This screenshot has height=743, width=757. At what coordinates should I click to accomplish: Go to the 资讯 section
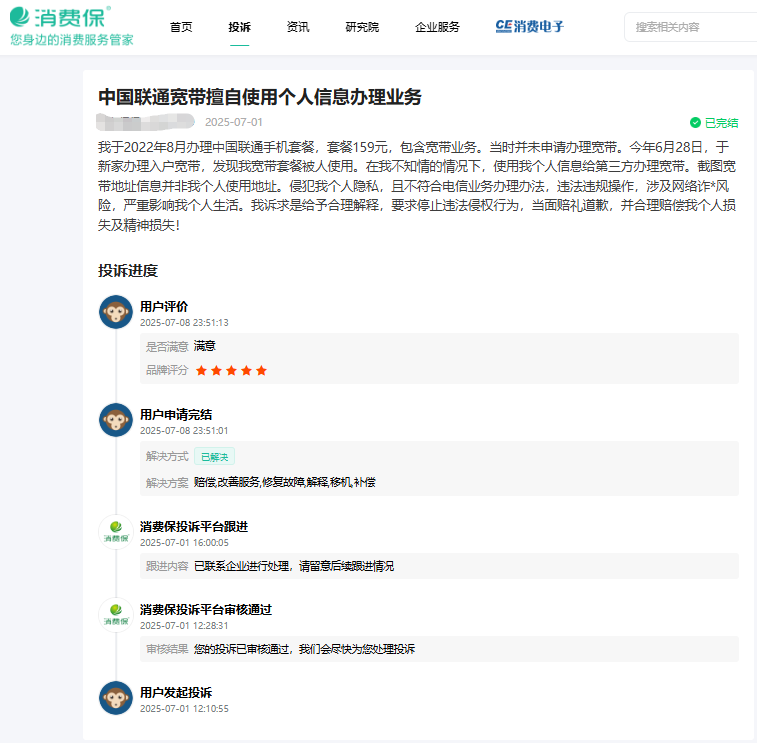tap(298, 27)
